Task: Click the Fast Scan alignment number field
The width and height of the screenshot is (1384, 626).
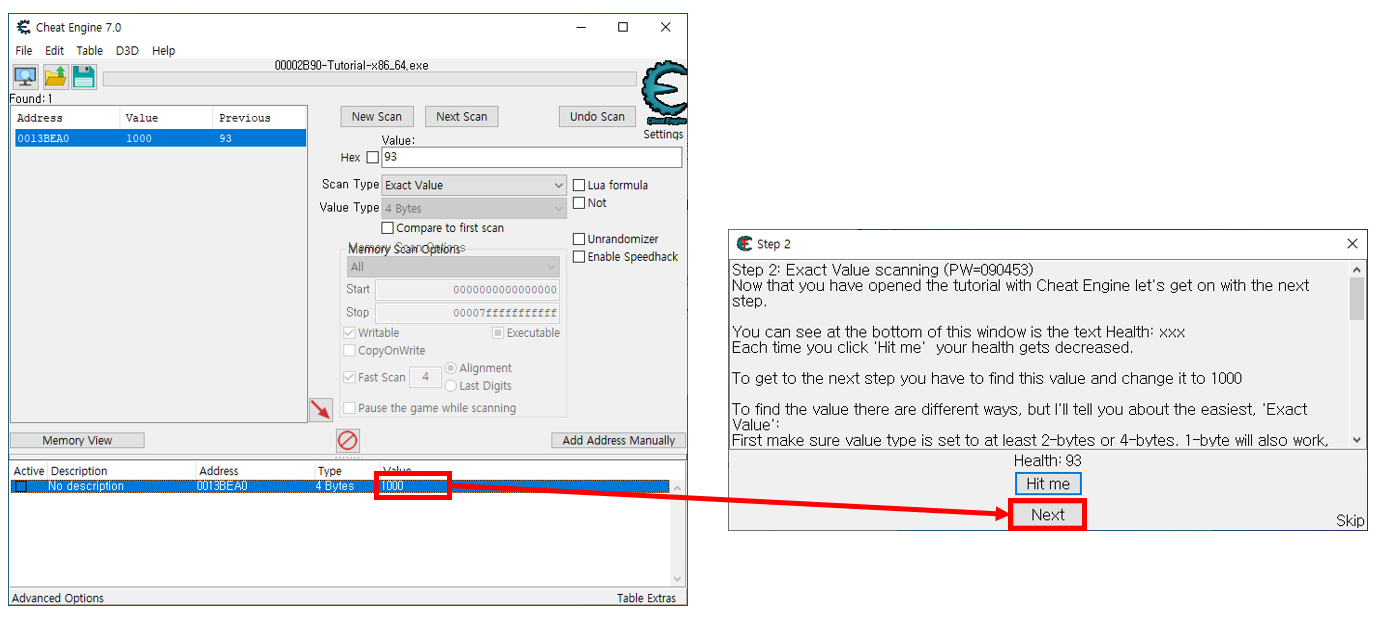Action: [425, 377]
